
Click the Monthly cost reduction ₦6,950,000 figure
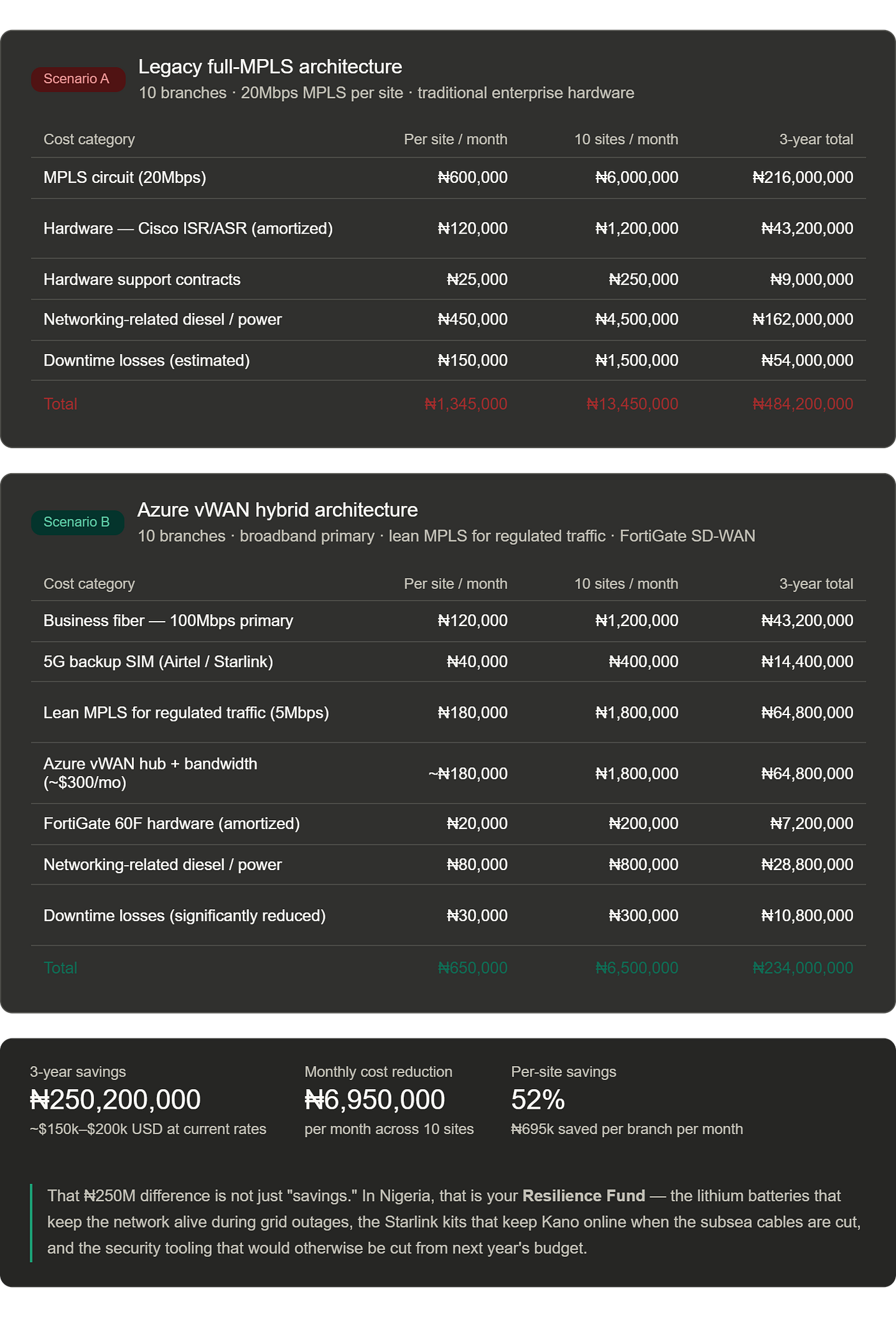click(x=375, y=1100)
